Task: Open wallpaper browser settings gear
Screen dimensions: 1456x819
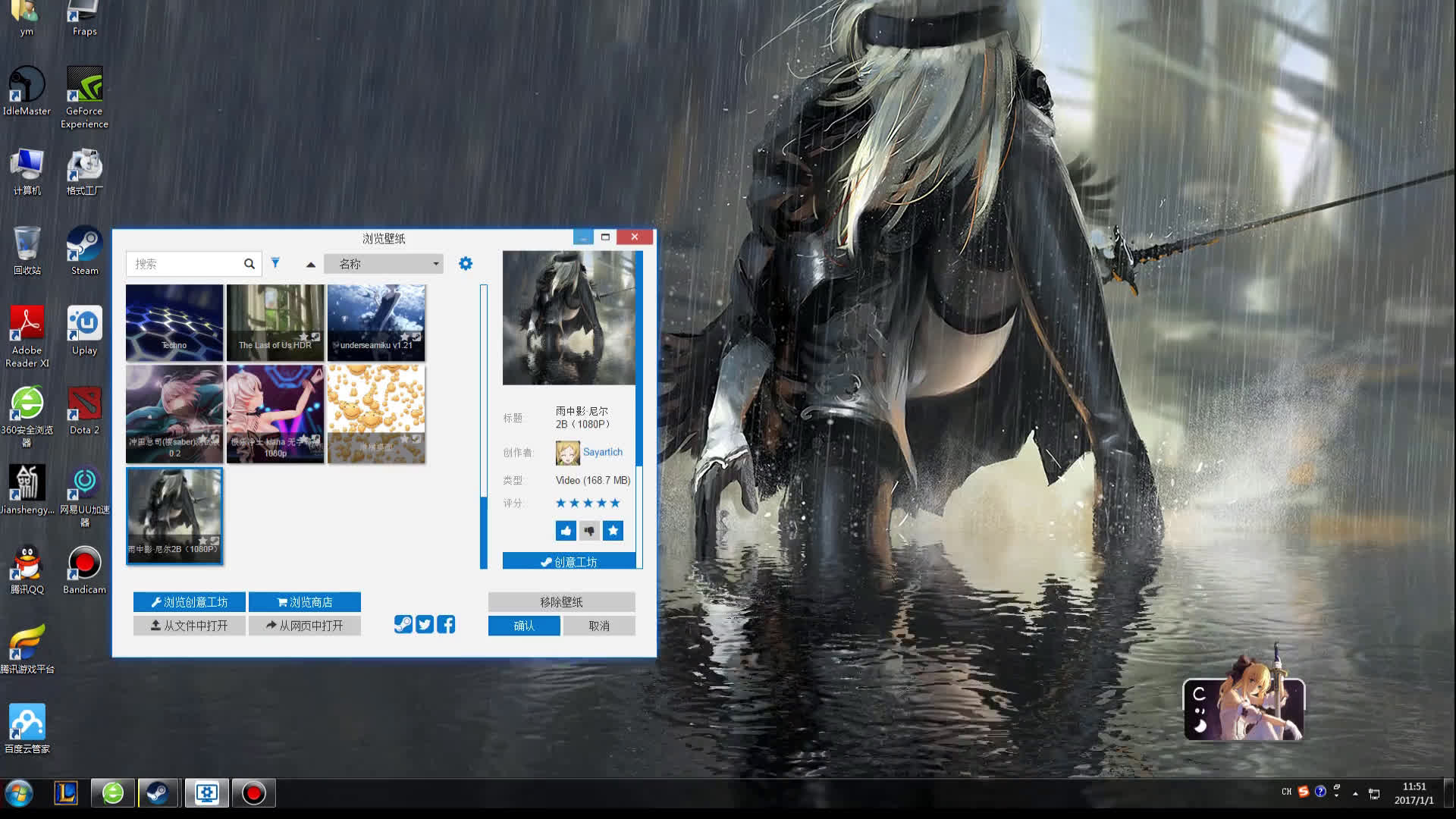Action: pos(466,263)
